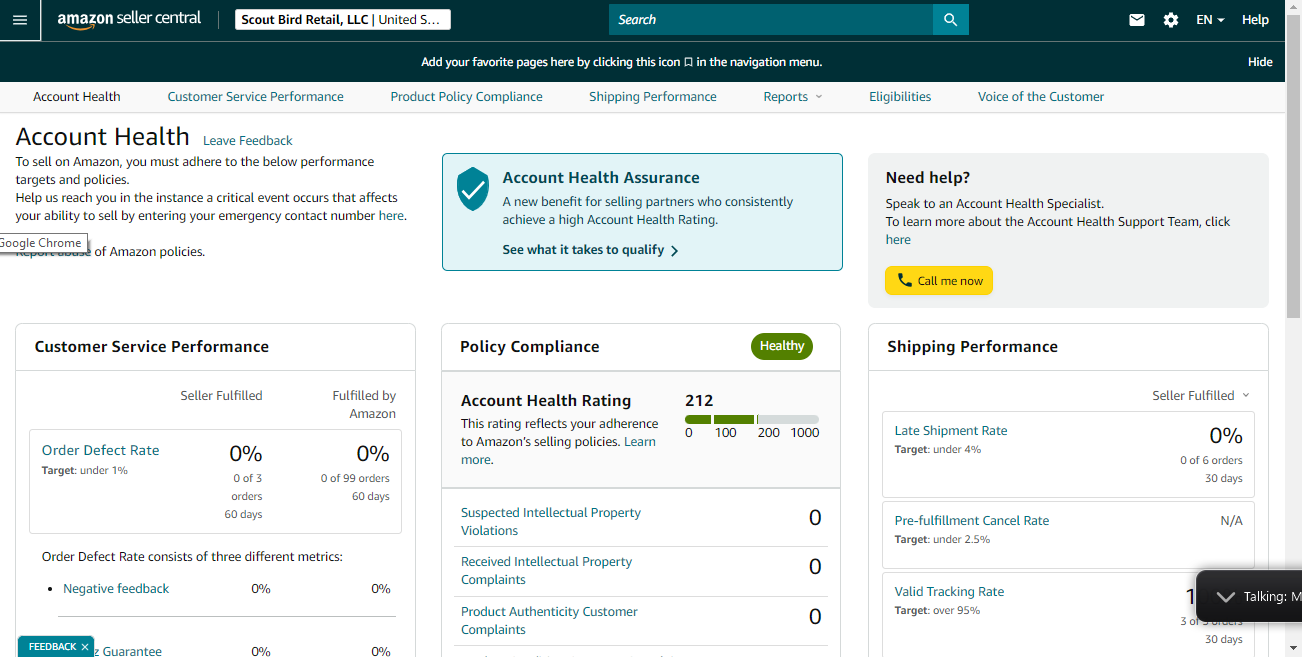Hide the favorites bar
1302x657 pixels.
click(1260, 62)
